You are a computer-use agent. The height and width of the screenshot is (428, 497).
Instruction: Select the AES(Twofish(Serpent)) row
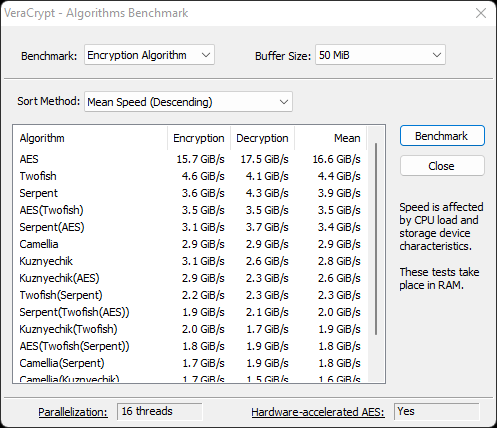[x=190, y=346]
